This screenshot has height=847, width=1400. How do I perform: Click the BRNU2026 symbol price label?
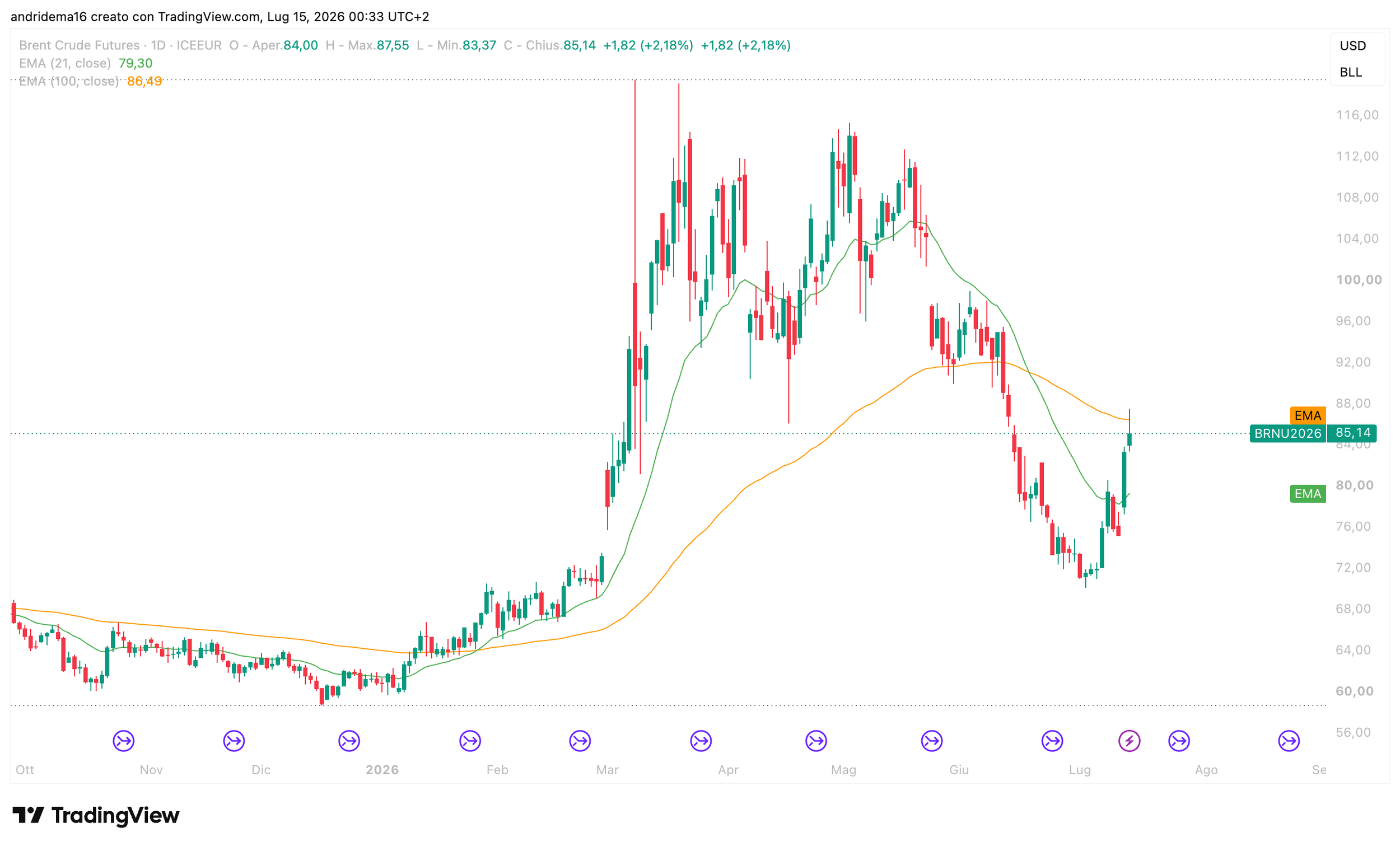1288,433
